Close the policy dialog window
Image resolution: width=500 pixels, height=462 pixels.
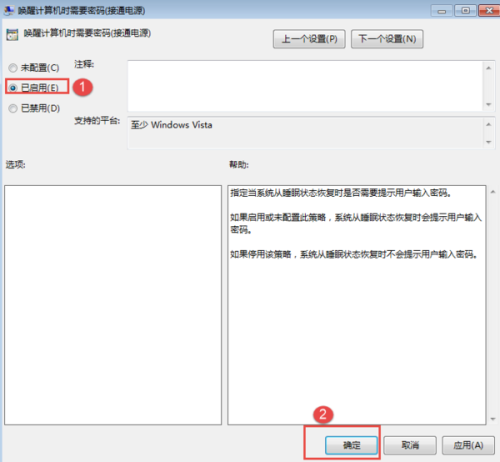(x=489, y=11)
